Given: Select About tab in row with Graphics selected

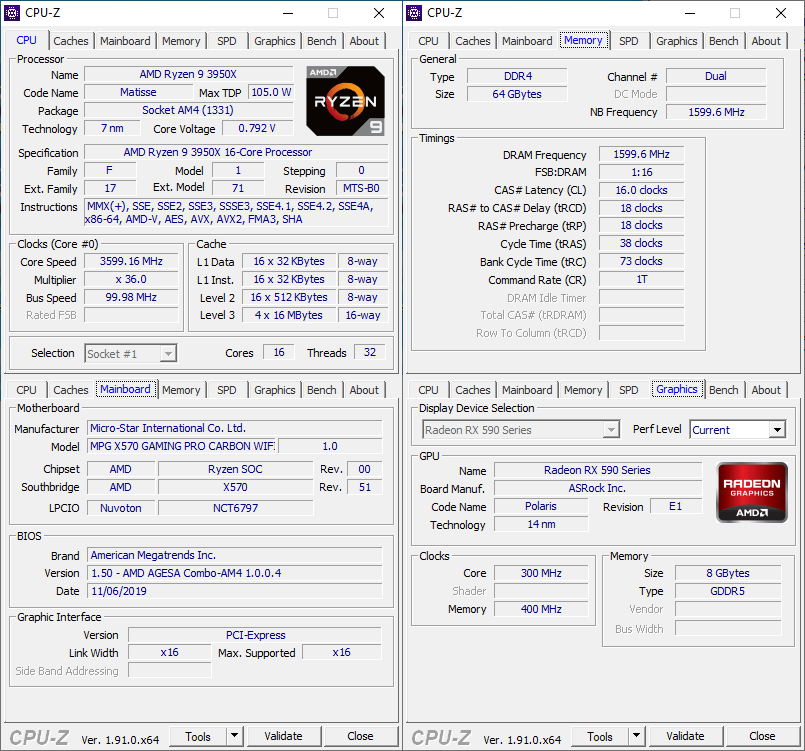Looking at the screenshot, I should click(766, 390).
